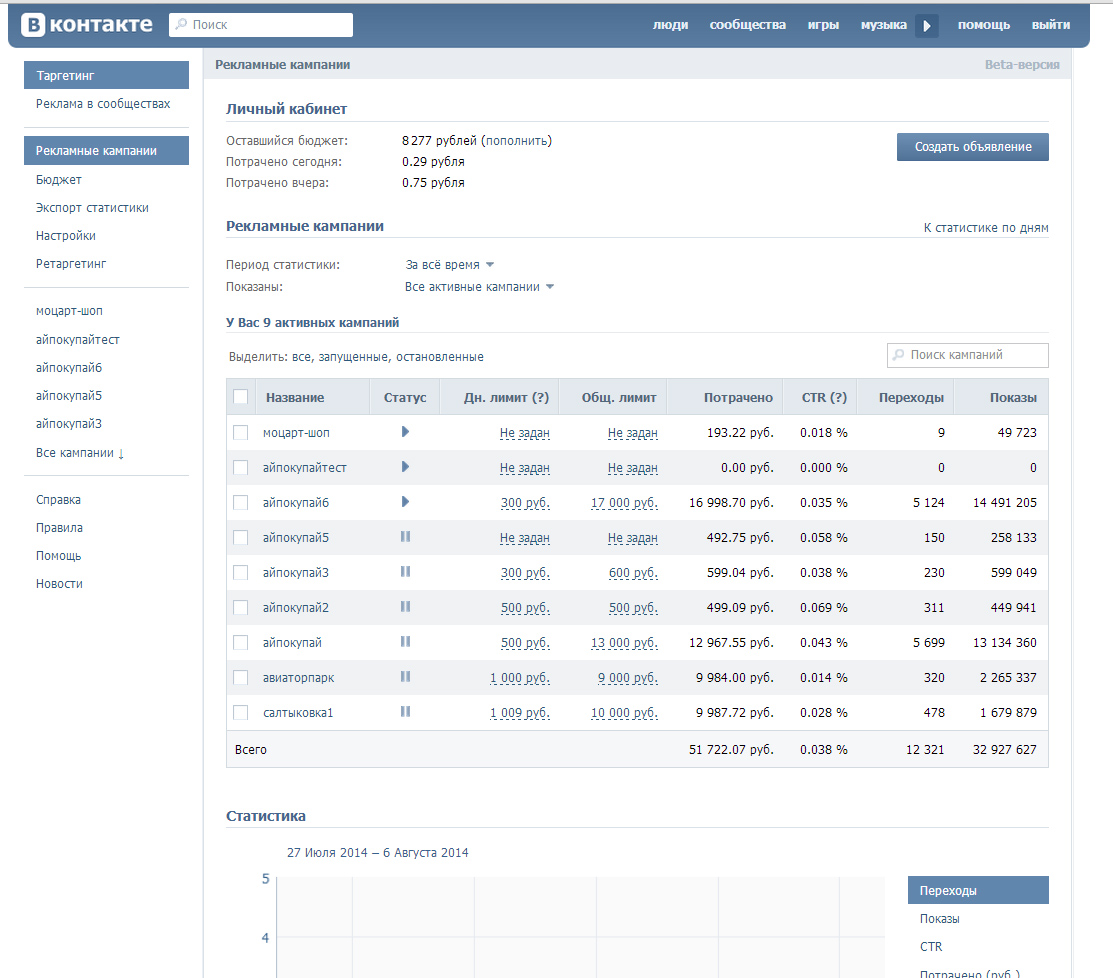Open 'Реклама в сообществах' section

(103, 104)
